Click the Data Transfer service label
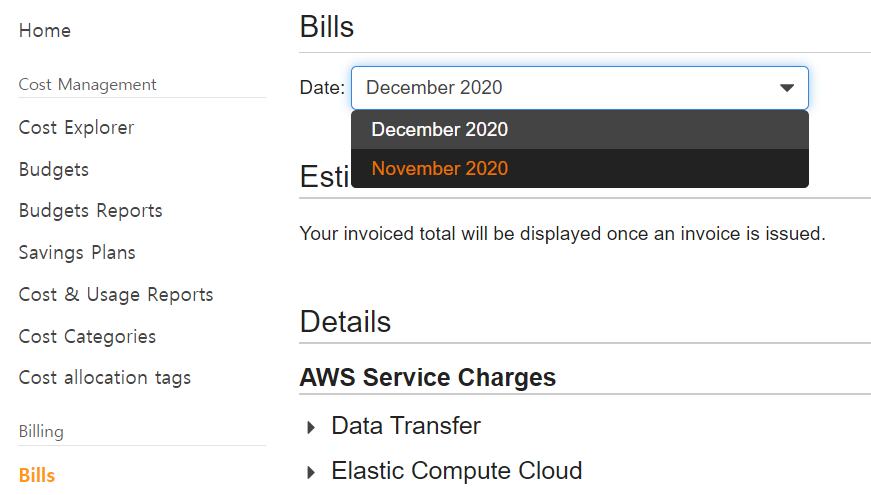Screen dimensions: 871x495 406,426
